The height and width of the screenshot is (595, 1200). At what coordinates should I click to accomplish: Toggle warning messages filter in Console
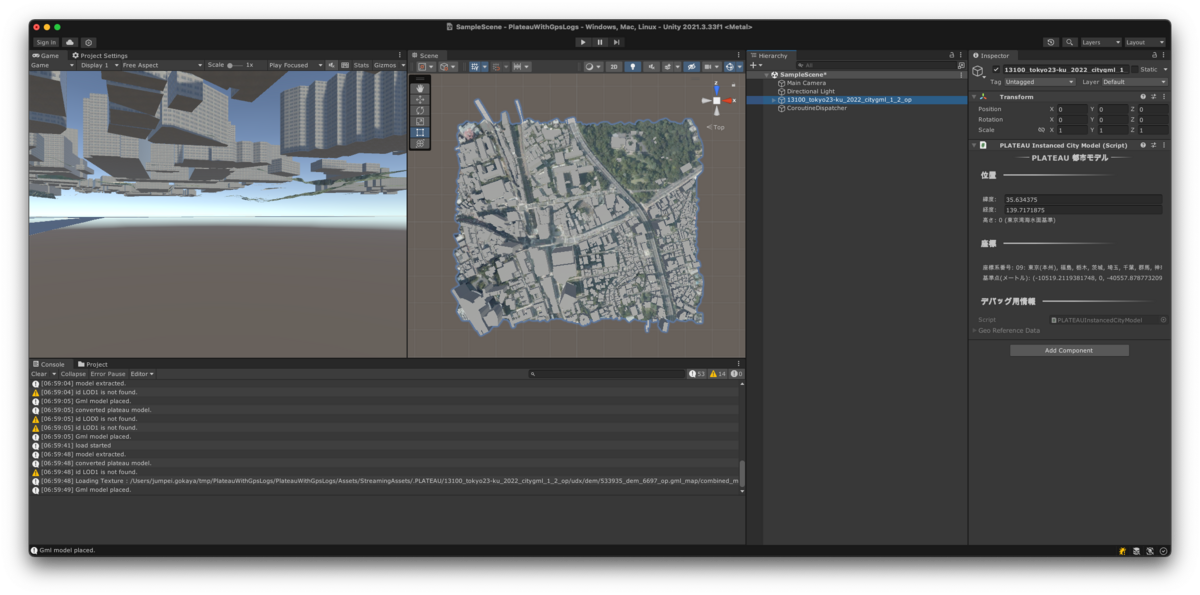point(718,374)
